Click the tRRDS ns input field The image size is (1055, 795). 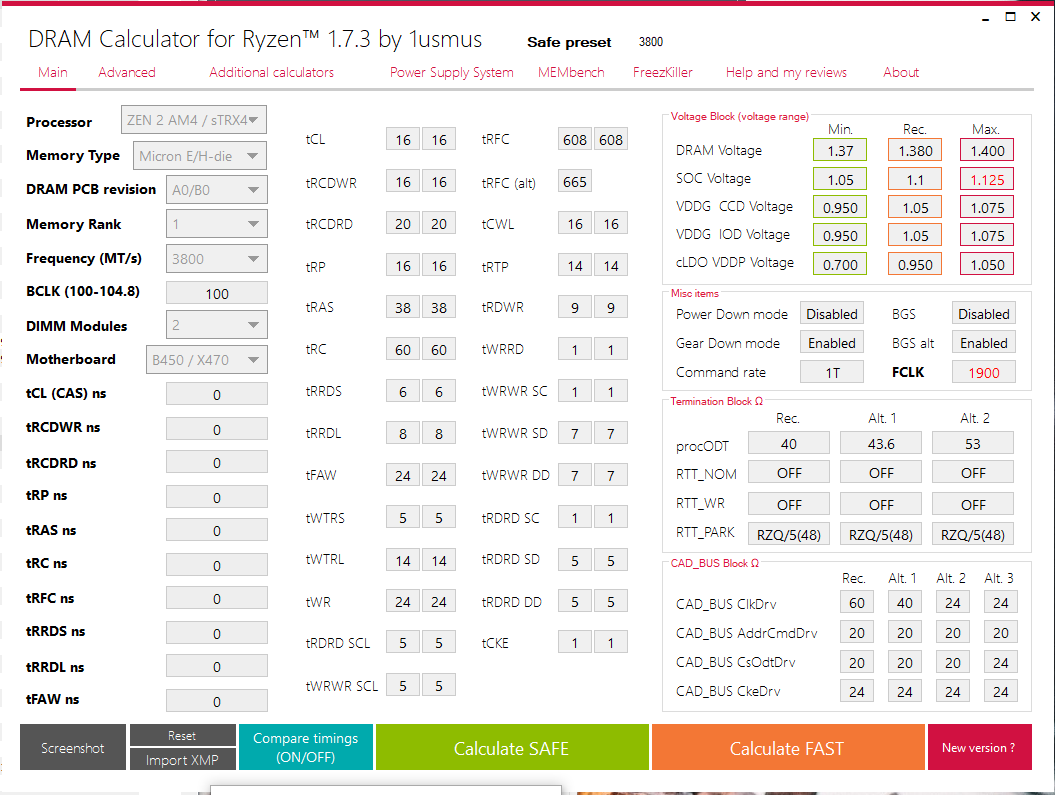[217, 633]
